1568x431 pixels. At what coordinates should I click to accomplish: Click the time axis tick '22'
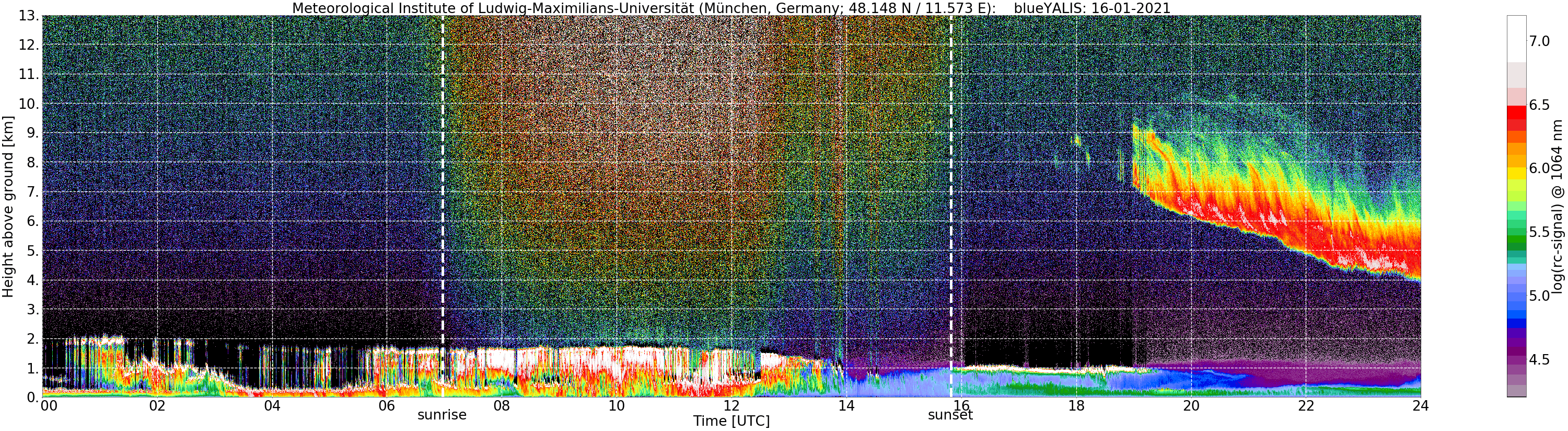click(x=1306, y=406)
